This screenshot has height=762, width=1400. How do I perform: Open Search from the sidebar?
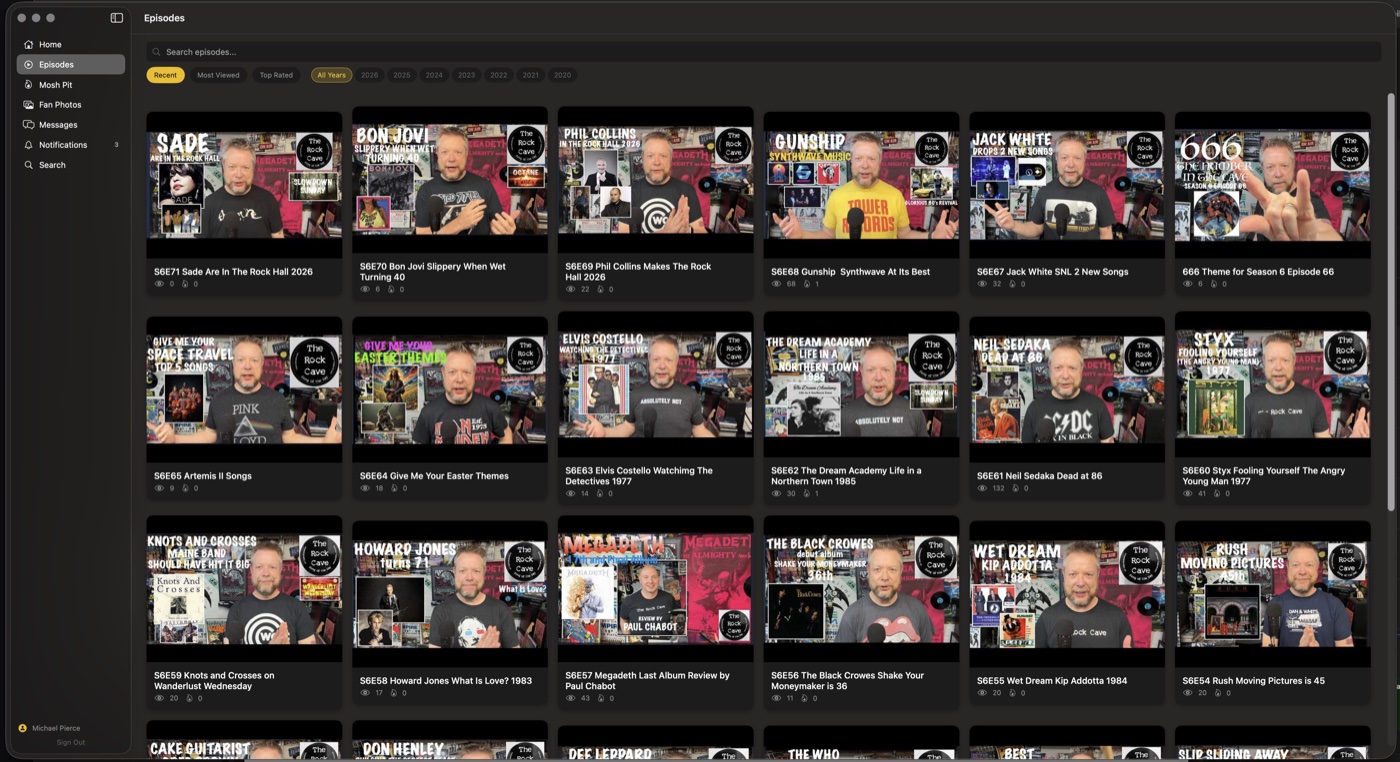pyautogui.click(x=50, y=165)
